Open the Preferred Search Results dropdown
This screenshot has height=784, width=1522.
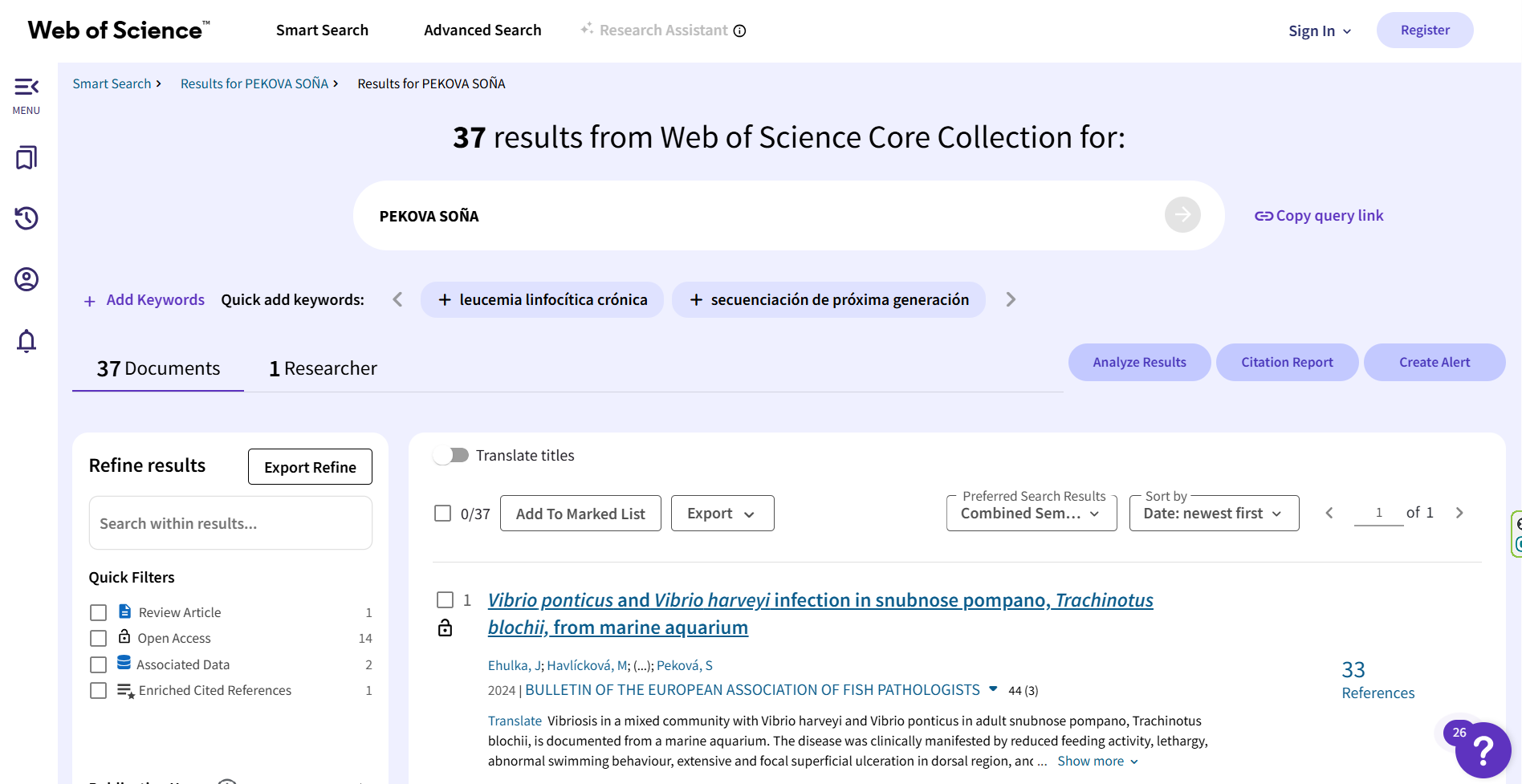(x=1031, y=514)
